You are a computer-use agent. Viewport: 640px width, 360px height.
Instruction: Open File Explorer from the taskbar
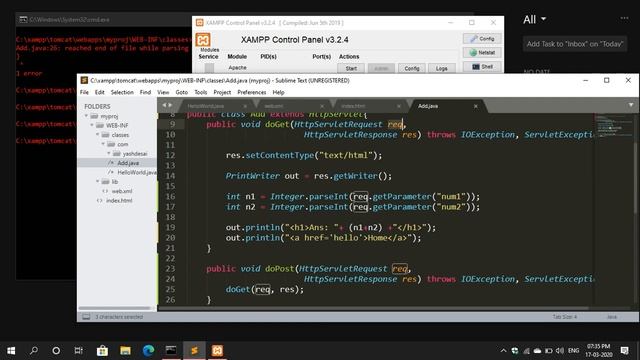125,351
